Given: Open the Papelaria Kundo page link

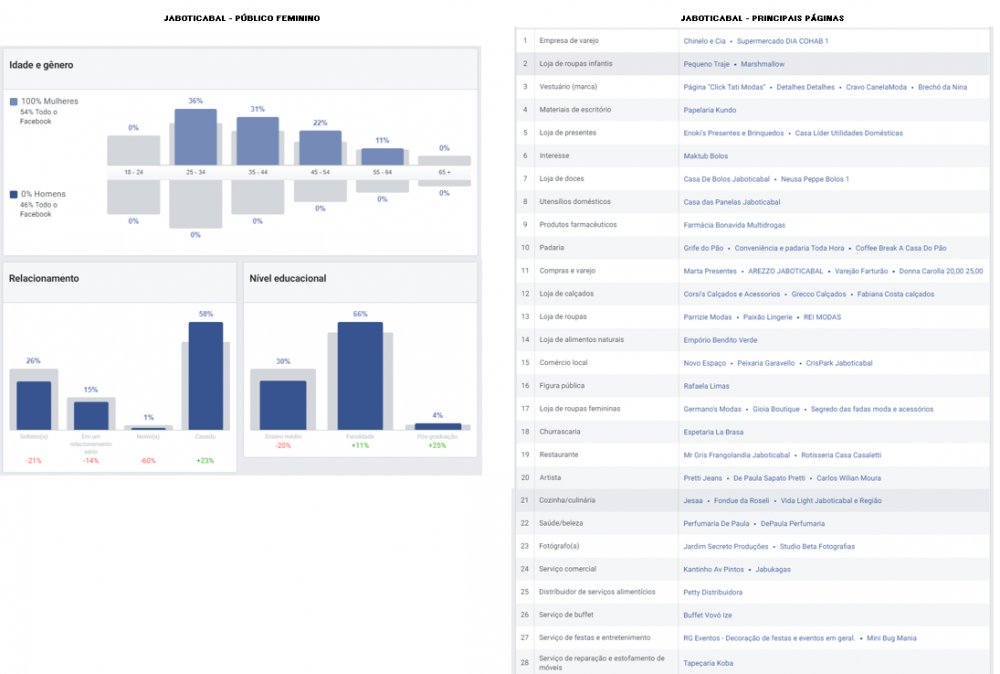Looking at the screenshot, I should click(x=709, y=110).
